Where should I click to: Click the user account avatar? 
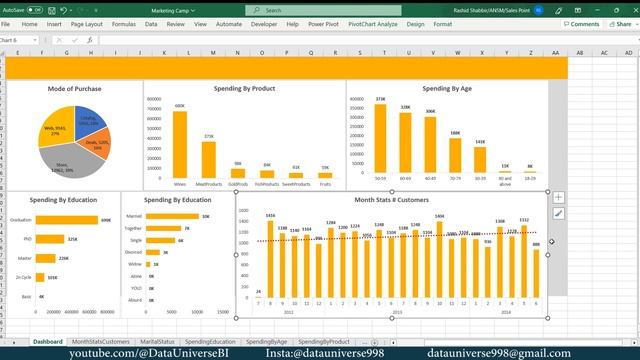[539, 10]
